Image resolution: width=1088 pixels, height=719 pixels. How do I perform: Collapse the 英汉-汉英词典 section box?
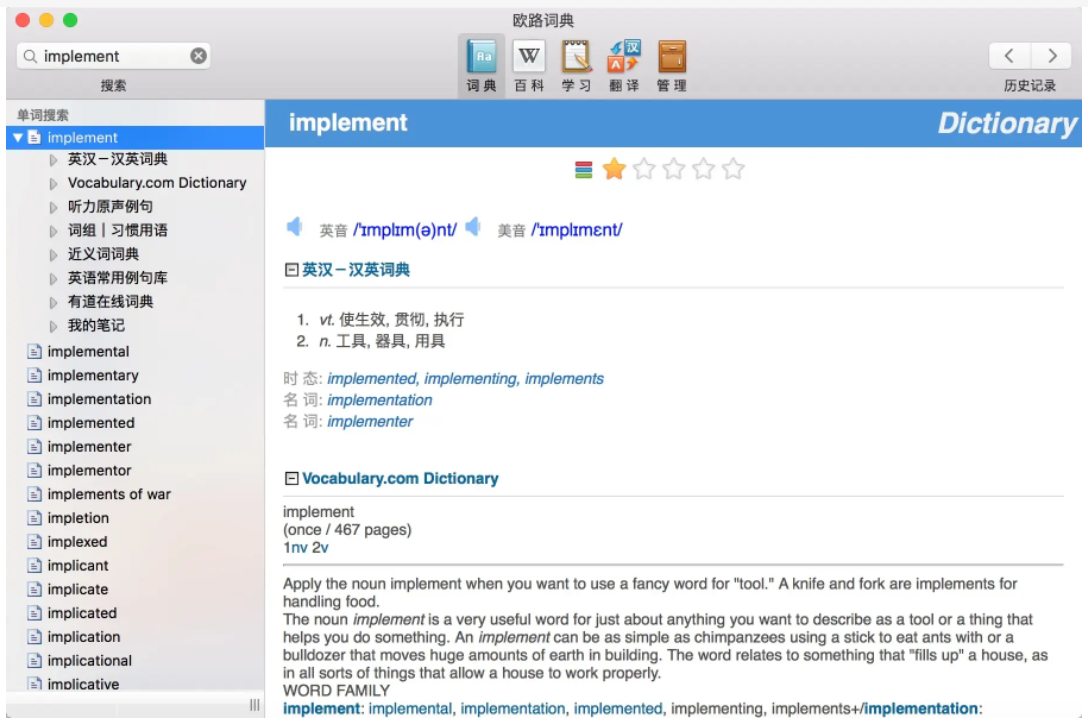point(291,269)
